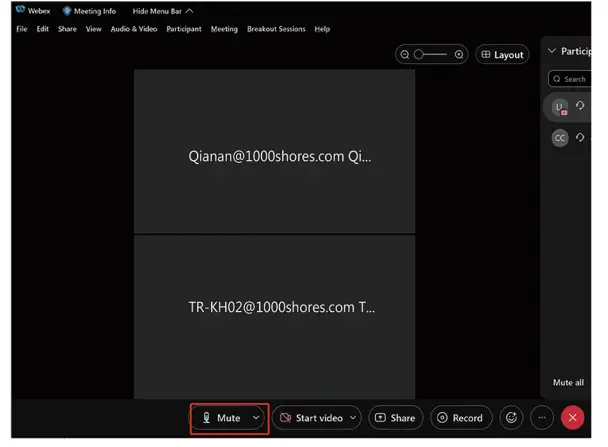
Task: Open the more options ellipsis button
Action: coord(542,418)
